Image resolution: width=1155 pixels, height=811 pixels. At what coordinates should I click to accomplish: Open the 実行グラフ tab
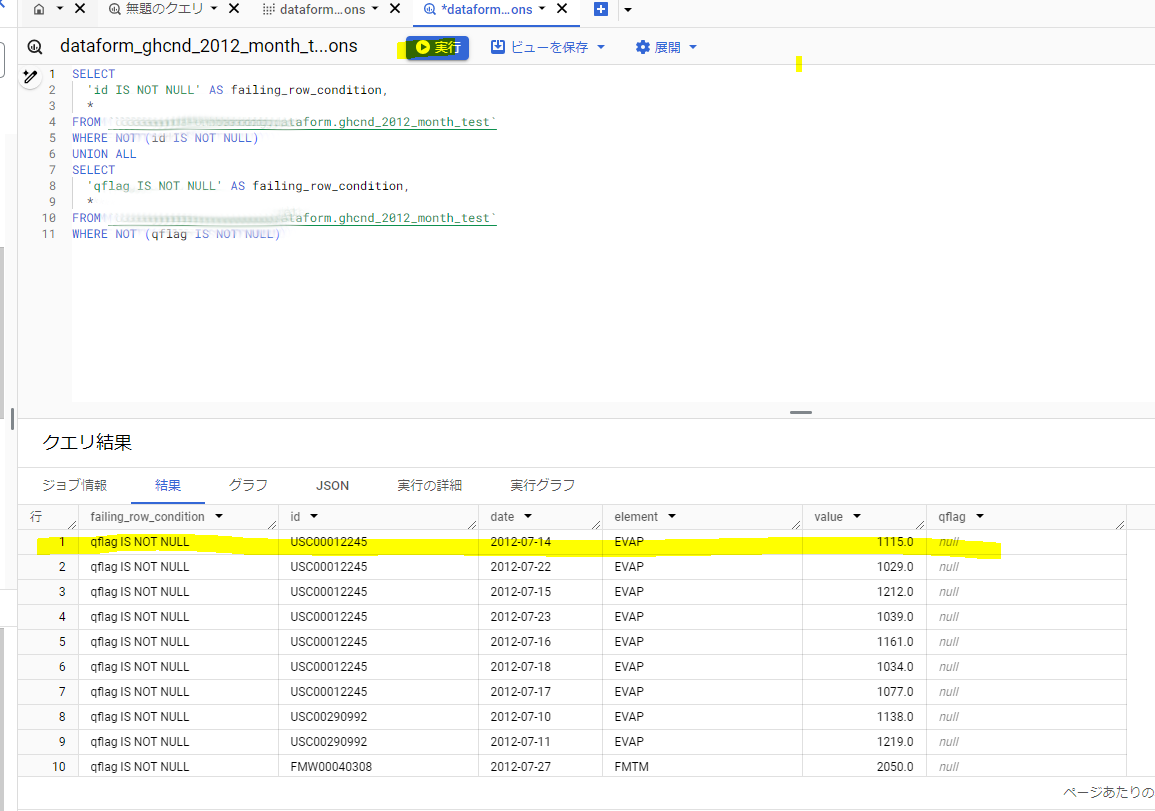tap(543, 485)
